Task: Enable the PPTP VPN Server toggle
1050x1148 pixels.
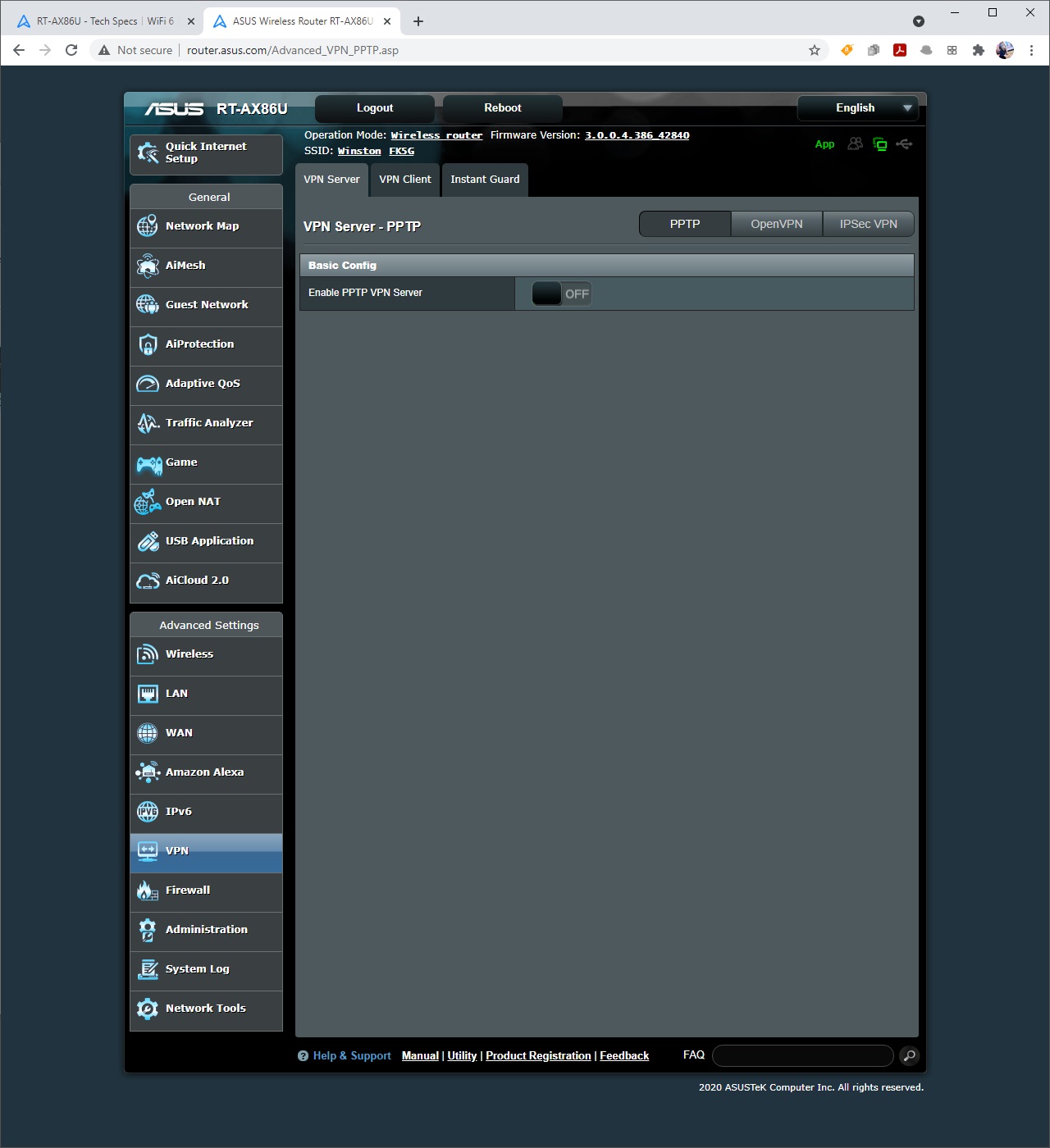Action: tap(561, 294)
